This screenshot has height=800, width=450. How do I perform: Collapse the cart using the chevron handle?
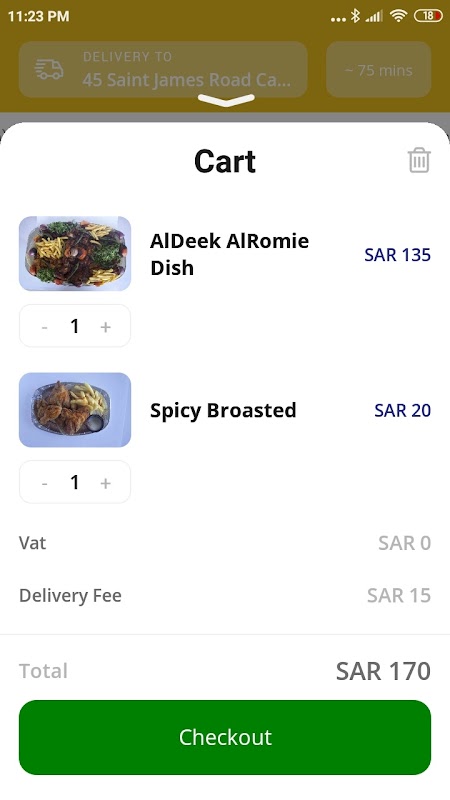click(x=226, y=101)
